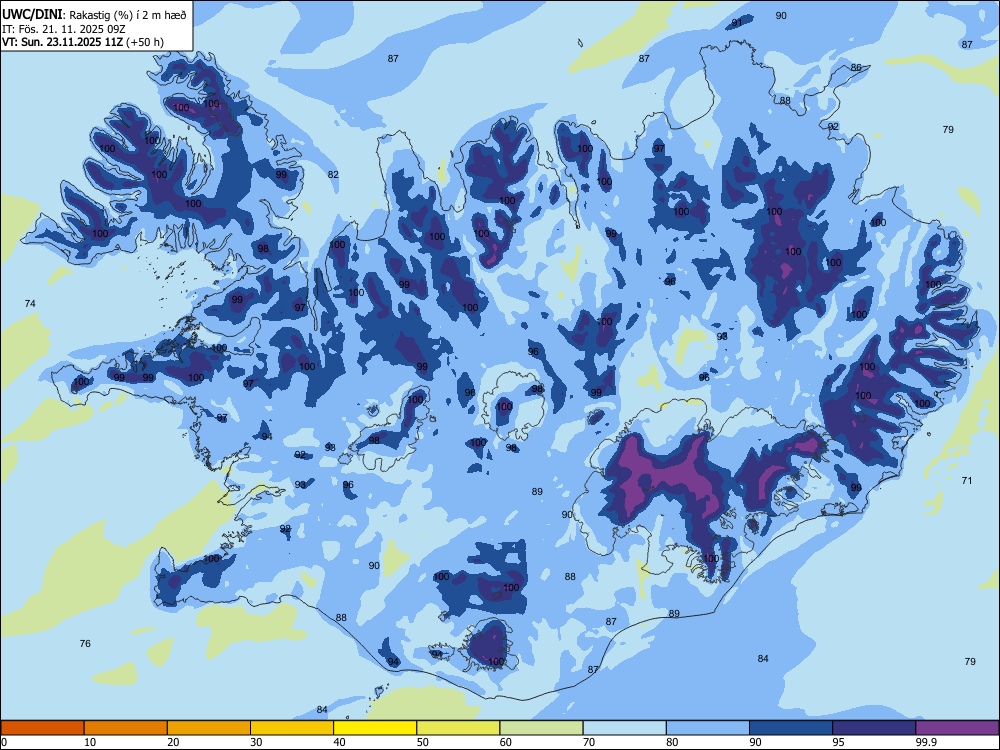Select the dark blue 90–95 legend swatch

click(x=791, y=728)
